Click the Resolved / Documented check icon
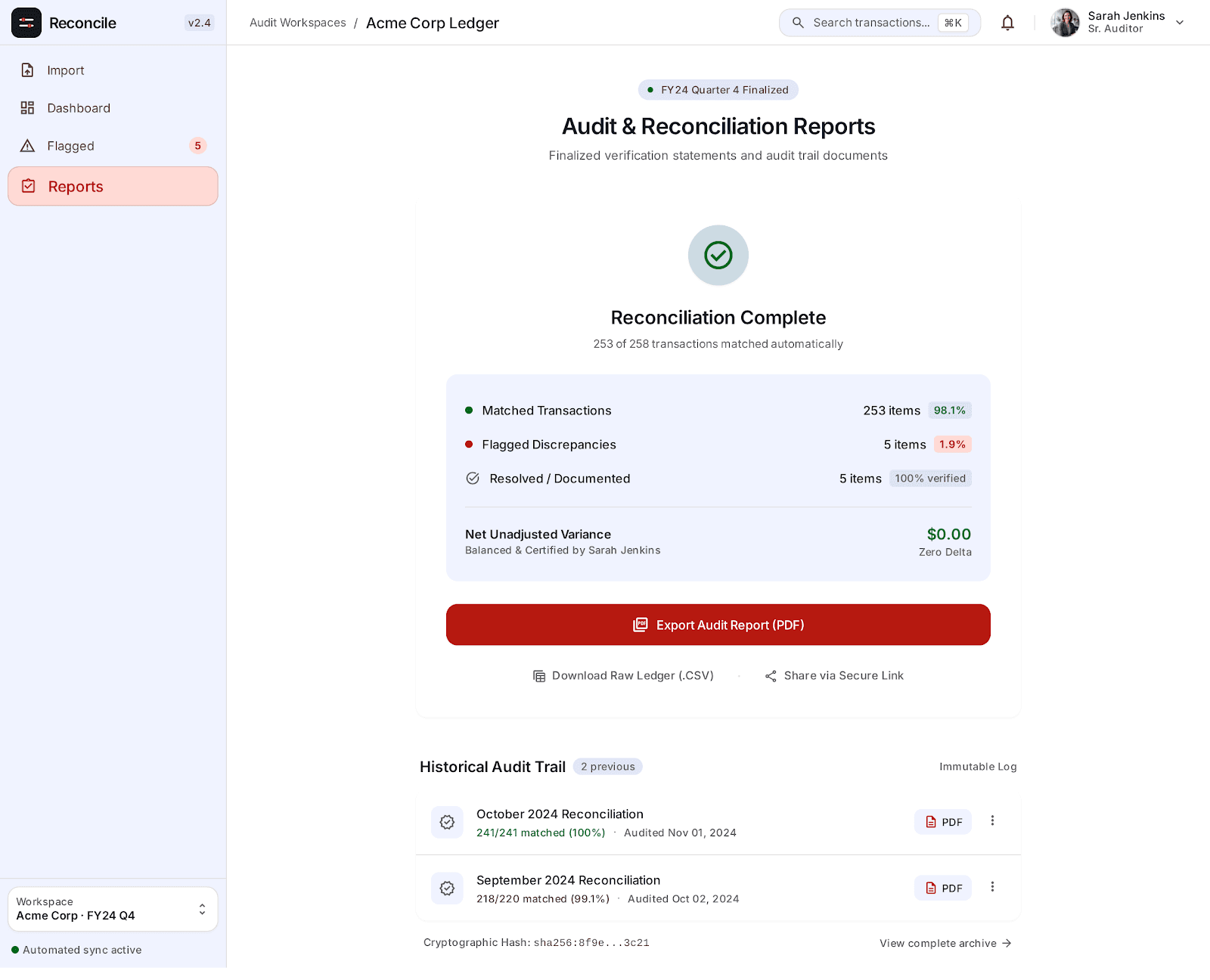1210x980 pixels. 473,479
